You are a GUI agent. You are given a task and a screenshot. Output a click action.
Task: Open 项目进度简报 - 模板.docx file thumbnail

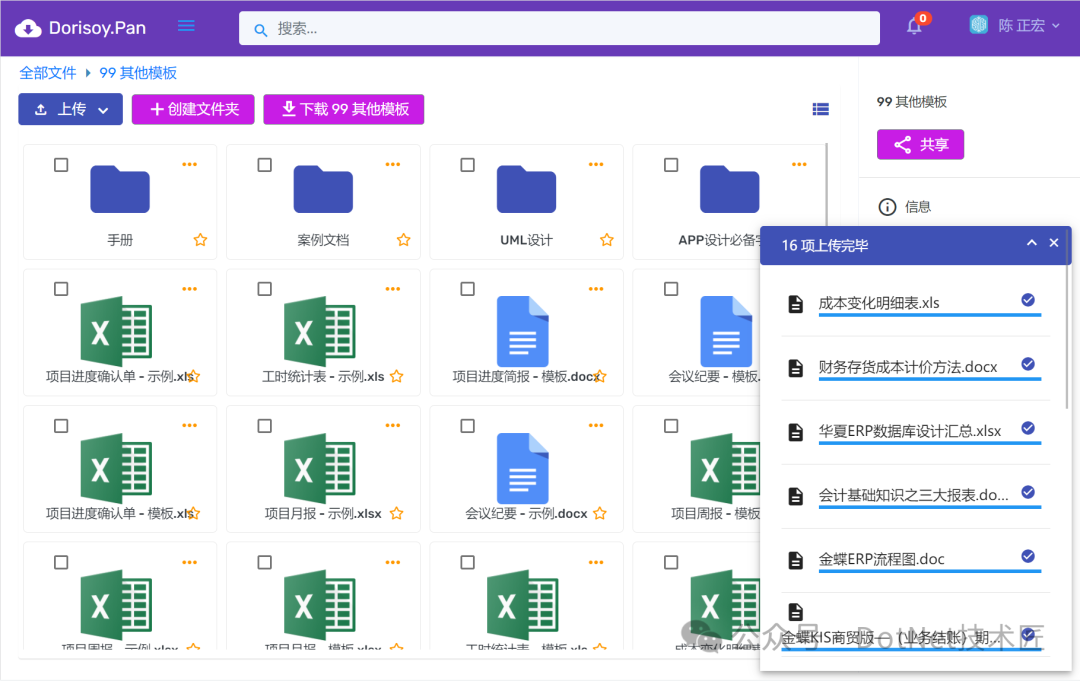[523, 331]
